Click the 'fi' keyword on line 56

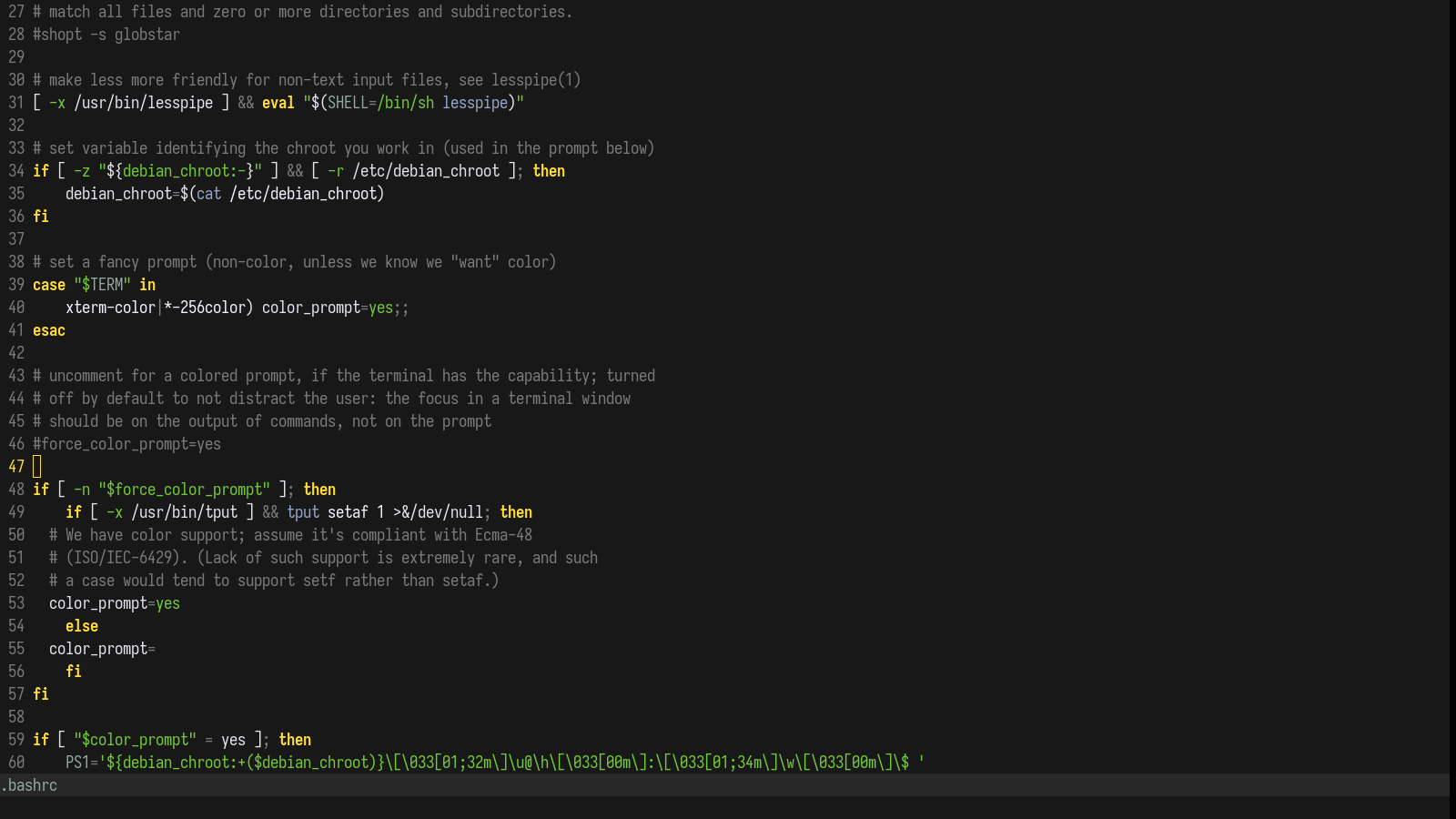(74, 672)
